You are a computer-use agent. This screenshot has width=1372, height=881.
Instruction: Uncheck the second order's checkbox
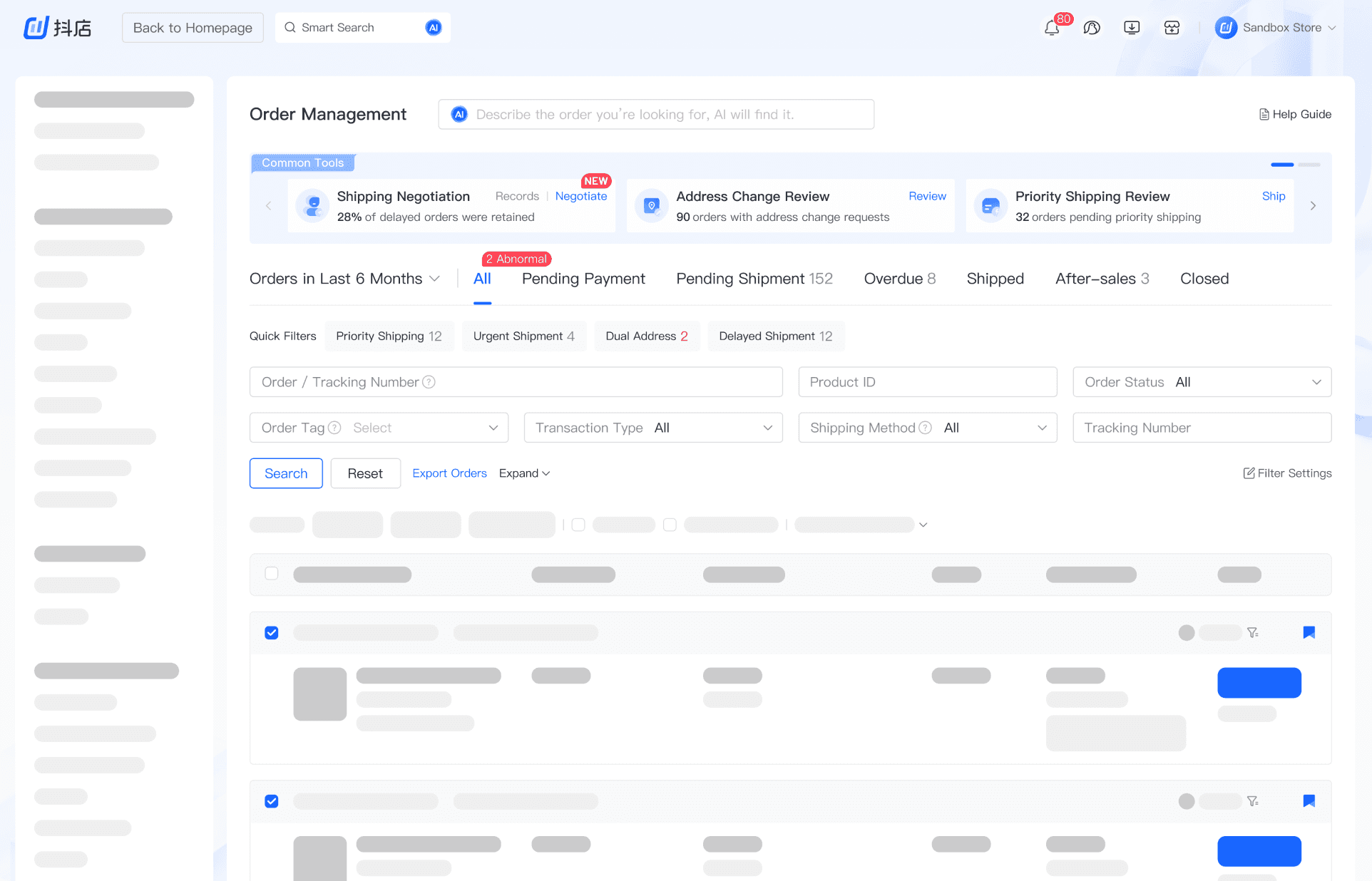coord(272,801)
